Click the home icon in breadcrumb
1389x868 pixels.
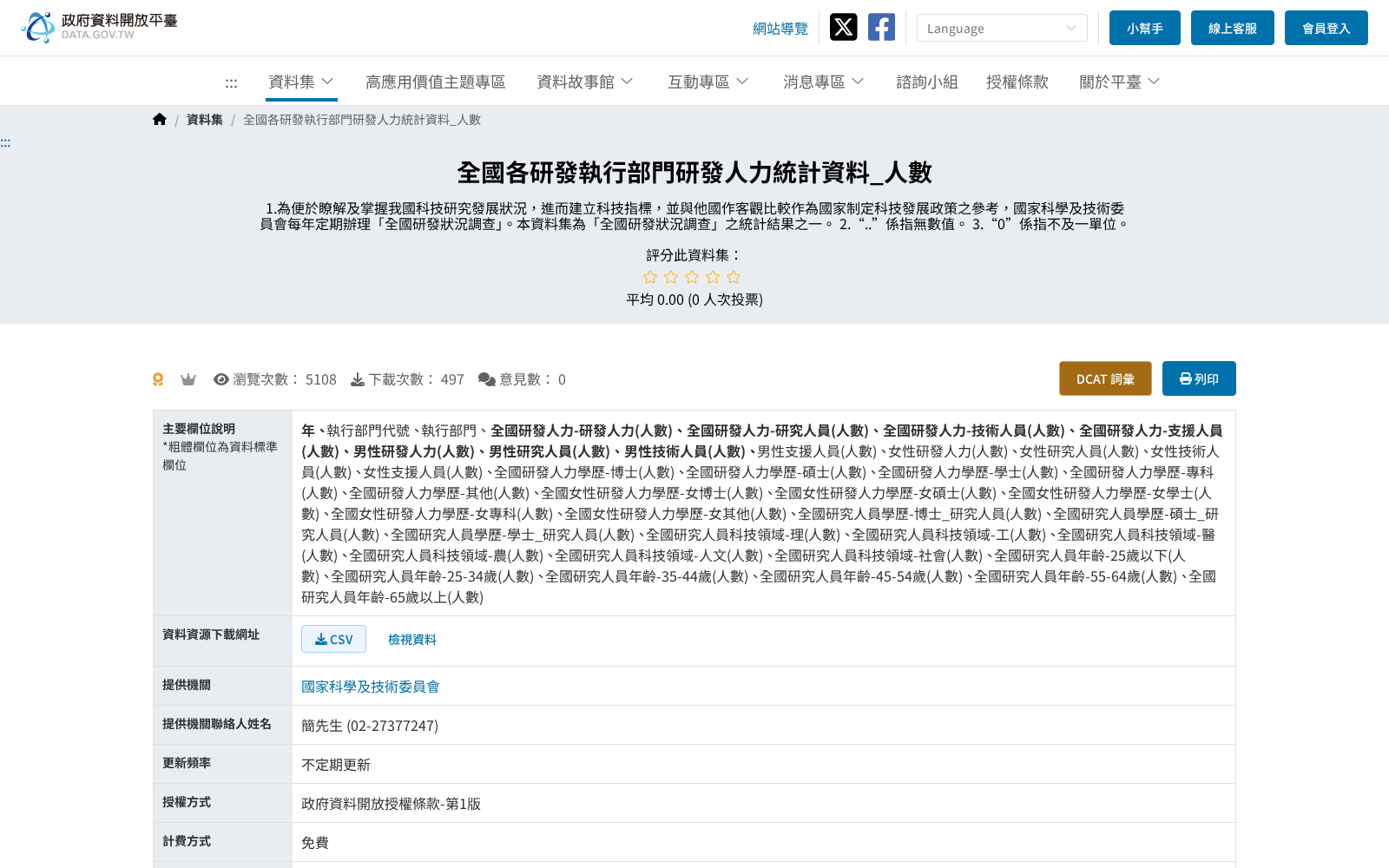[160, 120]
